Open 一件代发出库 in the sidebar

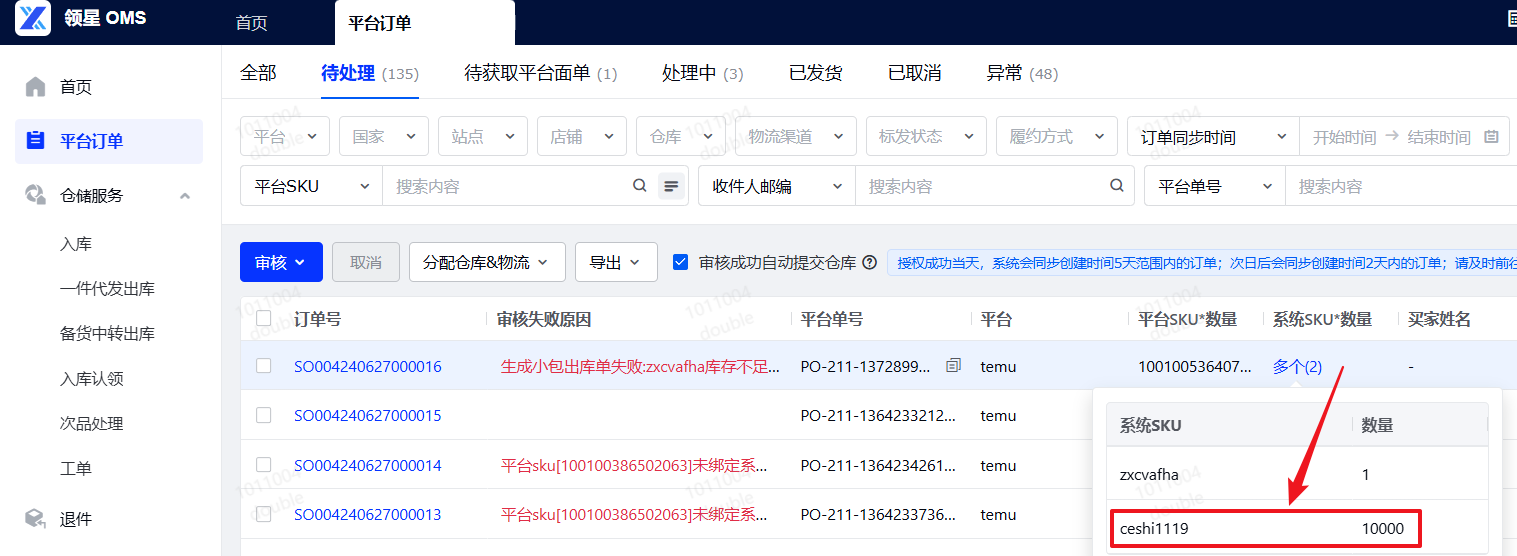107,289
